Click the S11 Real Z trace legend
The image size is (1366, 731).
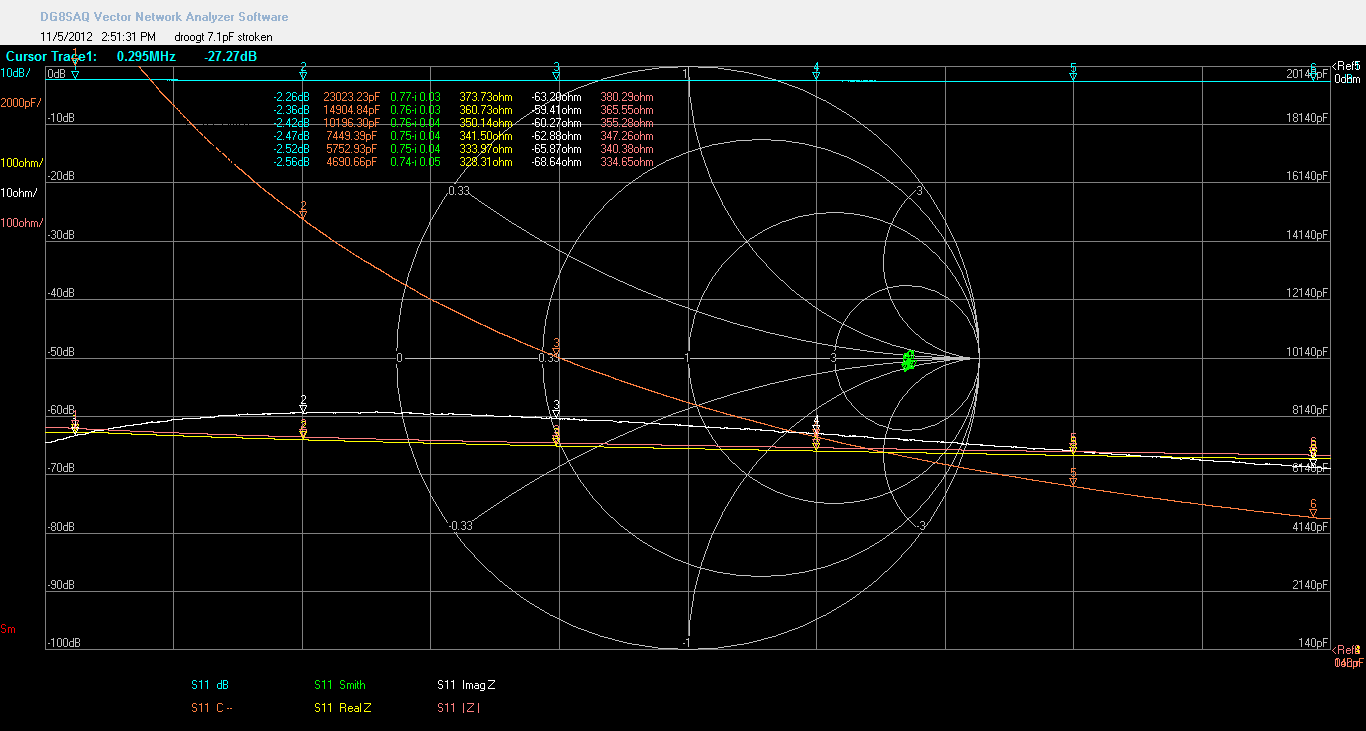coord(341,708)
